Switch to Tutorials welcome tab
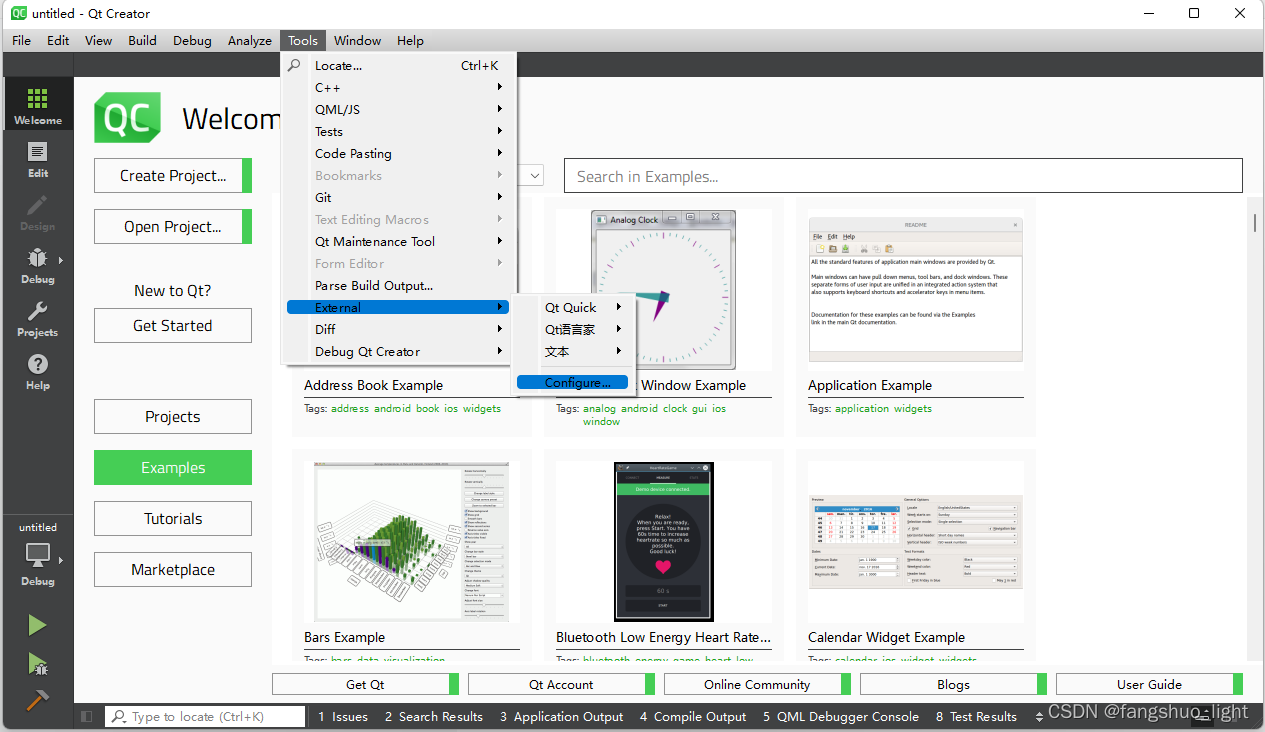 click(x=173, y=519)
